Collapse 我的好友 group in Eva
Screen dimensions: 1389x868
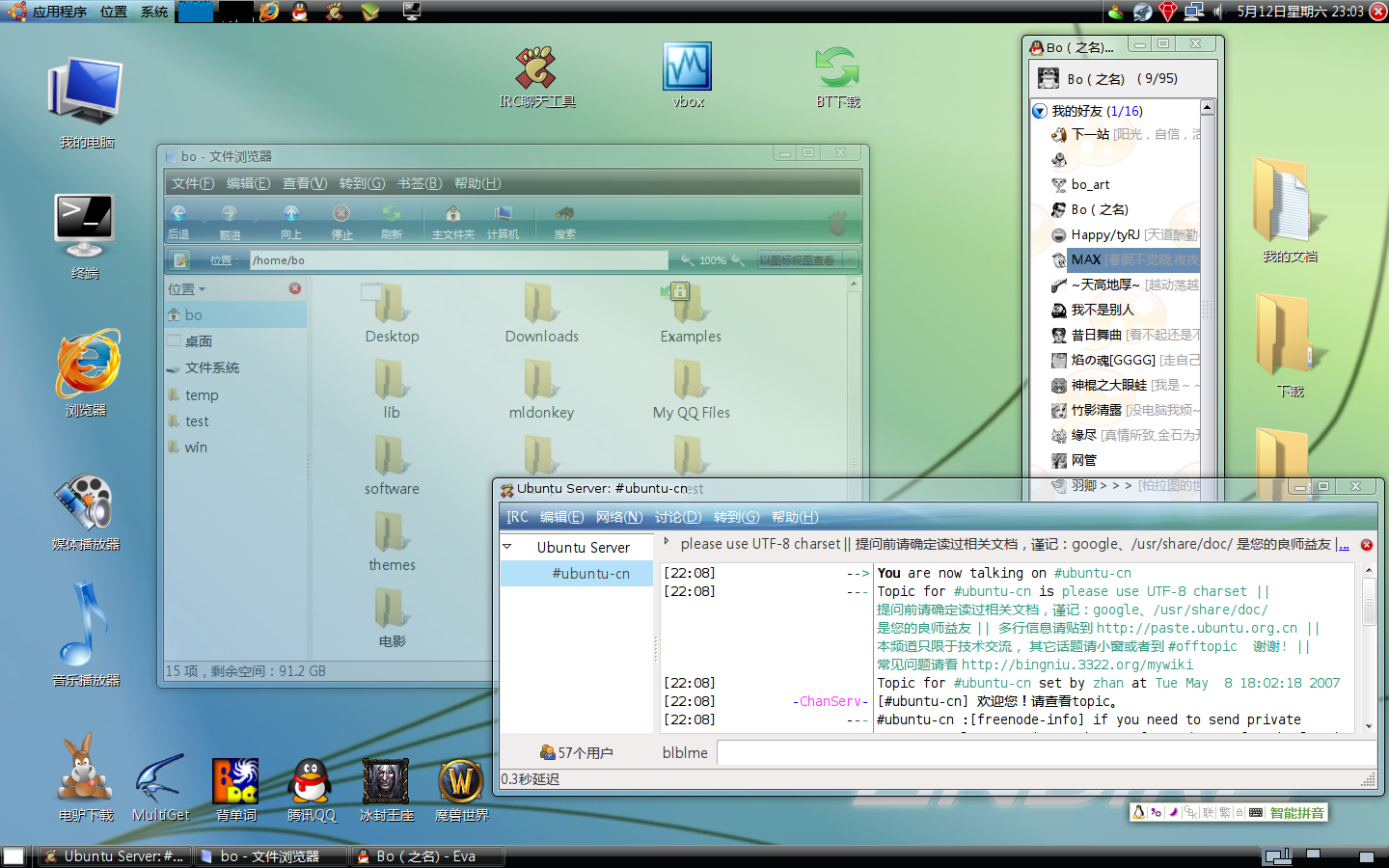click(1040, 111)
